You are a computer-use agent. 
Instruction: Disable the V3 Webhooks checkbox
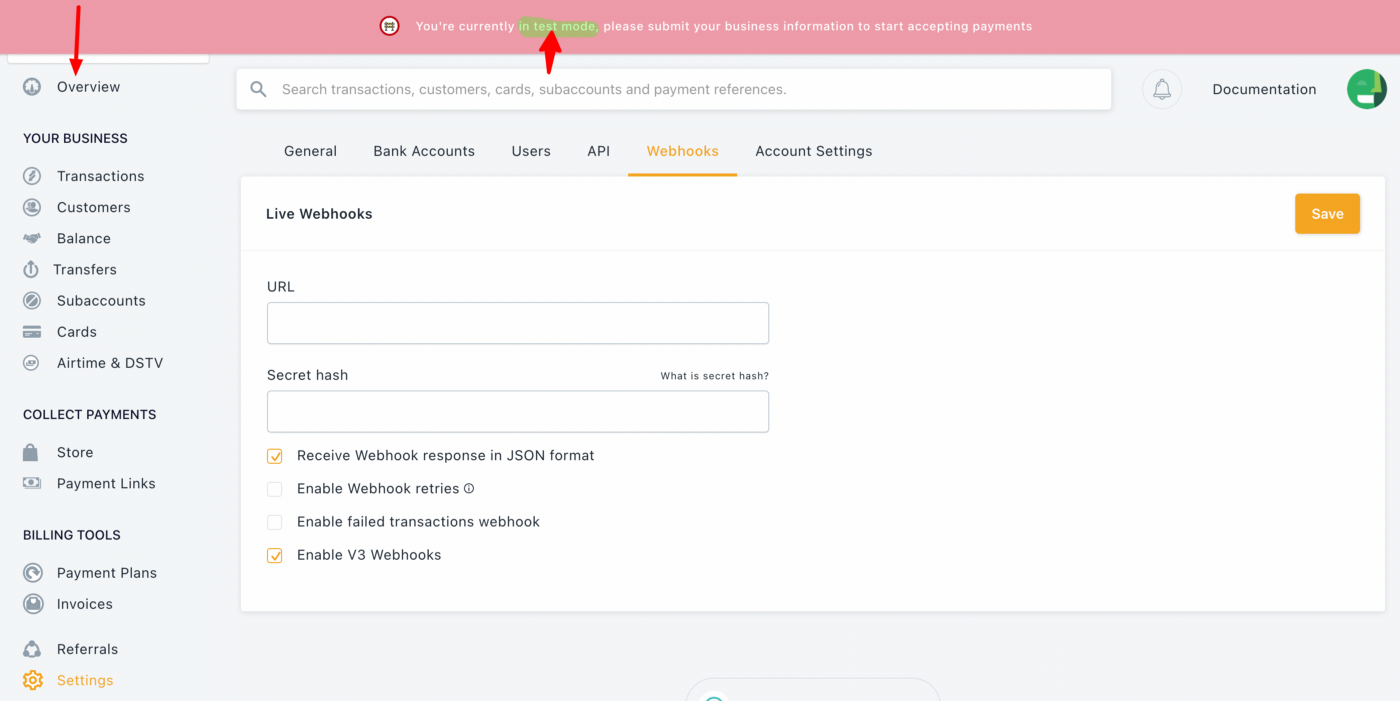[275, 555]
